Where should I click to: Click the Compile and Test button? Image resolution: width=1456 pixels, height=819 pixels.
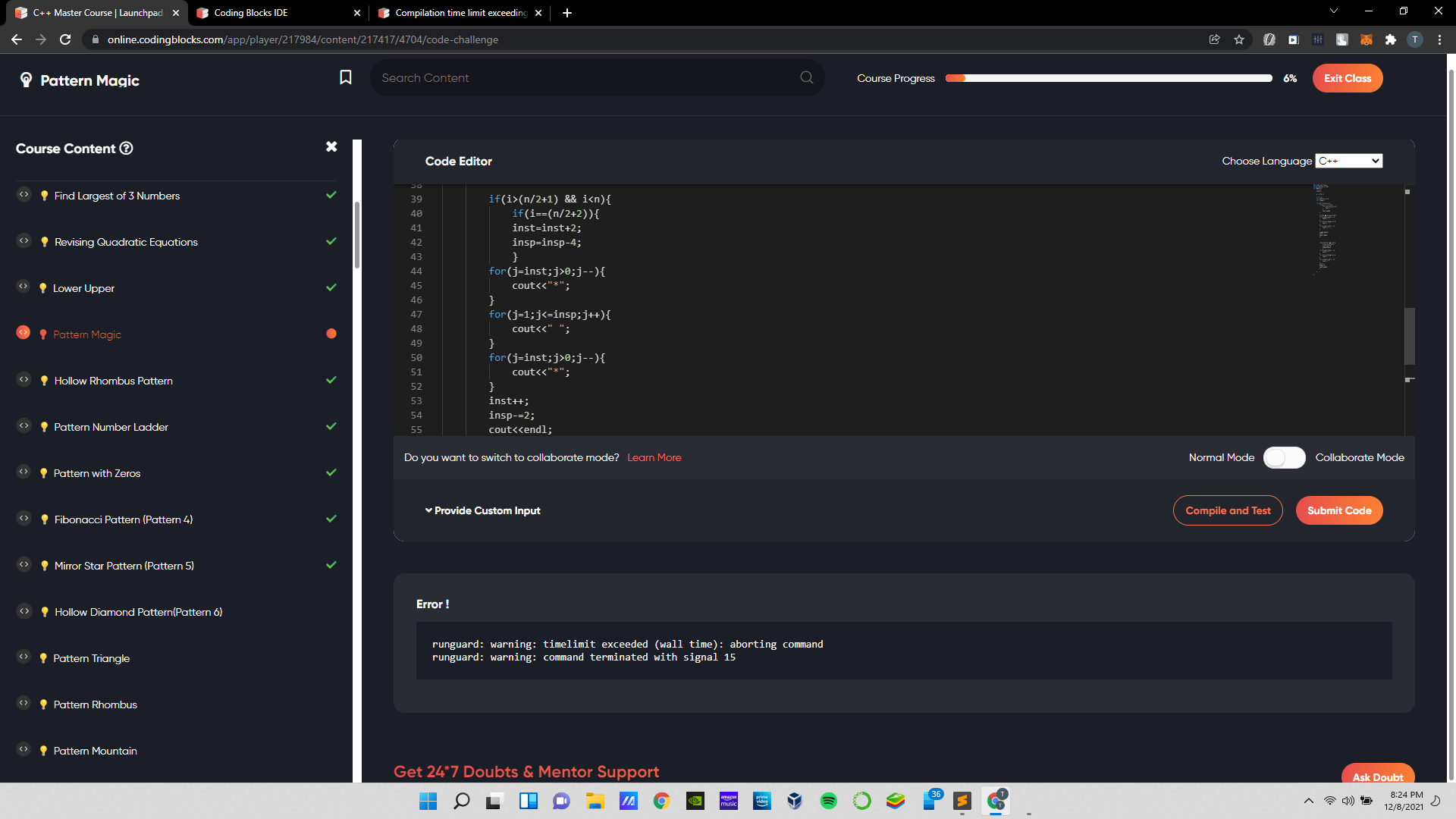pyautogui.click(x=1228, y=510)
